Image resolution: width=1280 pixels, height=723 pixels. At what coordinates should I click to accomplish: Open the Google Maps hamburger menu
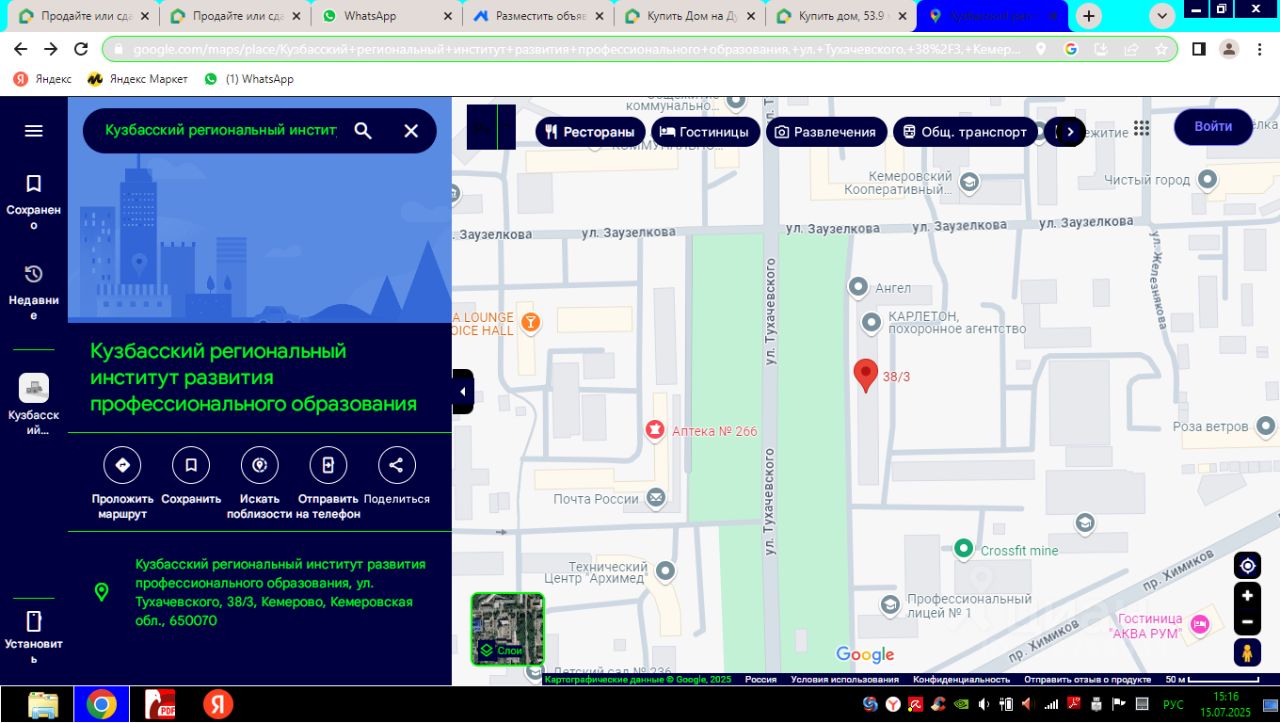point(34,131)
